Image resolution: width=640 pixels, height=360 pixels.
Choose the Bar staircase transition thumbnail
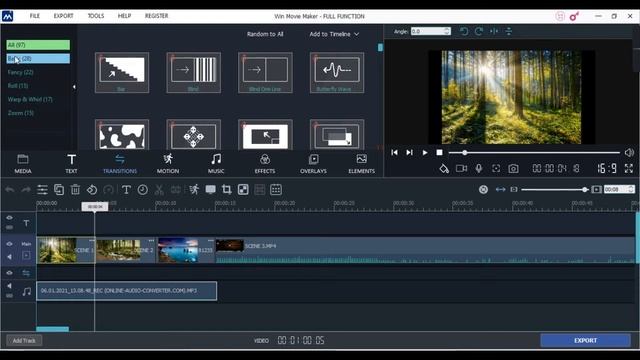[x=122, y=72]
